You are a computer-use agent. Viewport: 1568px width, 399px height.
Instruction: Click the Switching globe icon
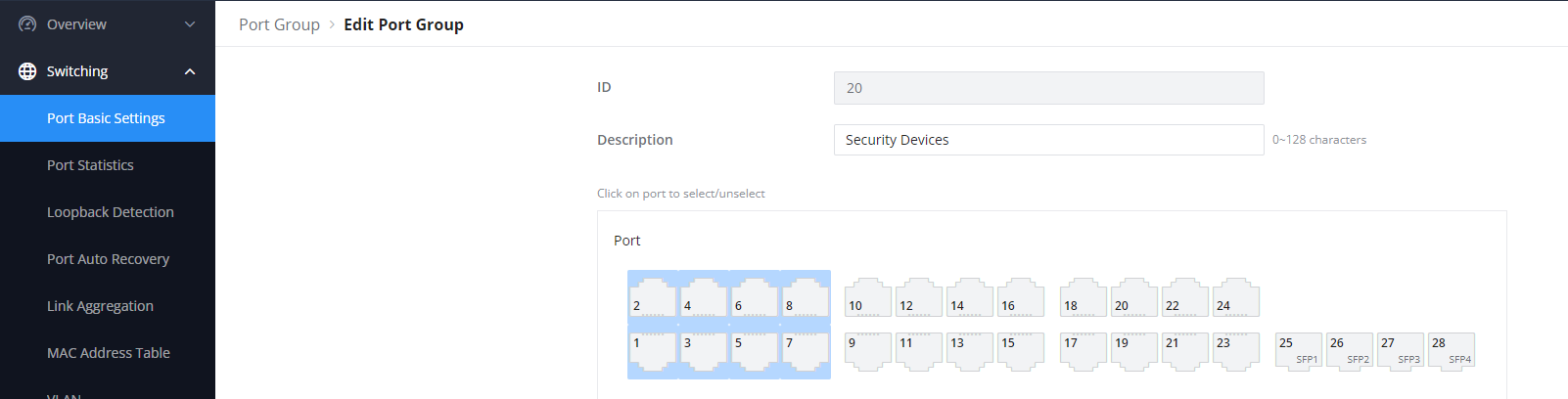[x=27, y=71]
